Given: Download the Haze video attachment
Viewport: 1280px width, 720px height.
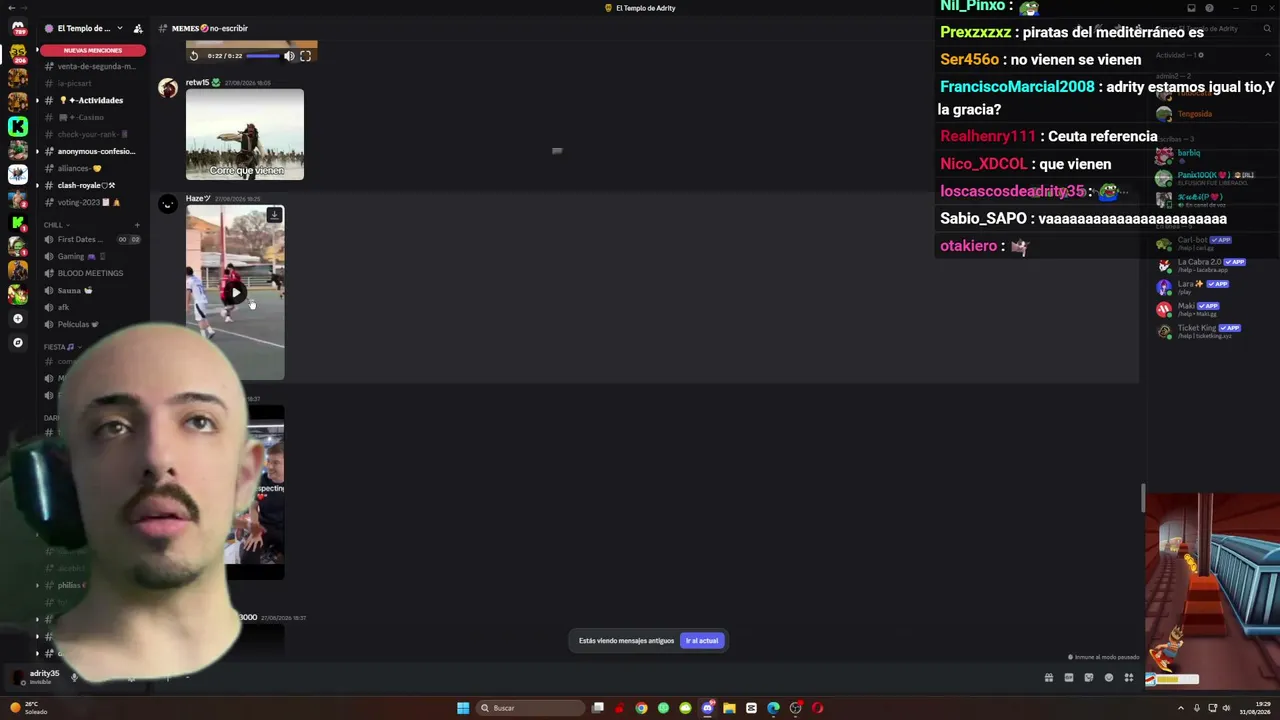Looking at the screenshot, I should [x=274, y=215].
